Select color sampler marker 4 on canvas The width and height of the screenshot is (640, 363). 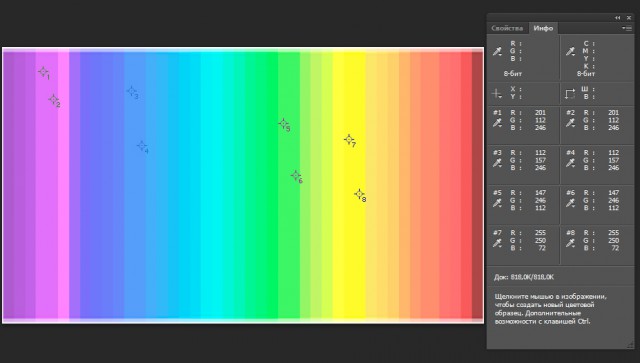click(x=142, y=146)
